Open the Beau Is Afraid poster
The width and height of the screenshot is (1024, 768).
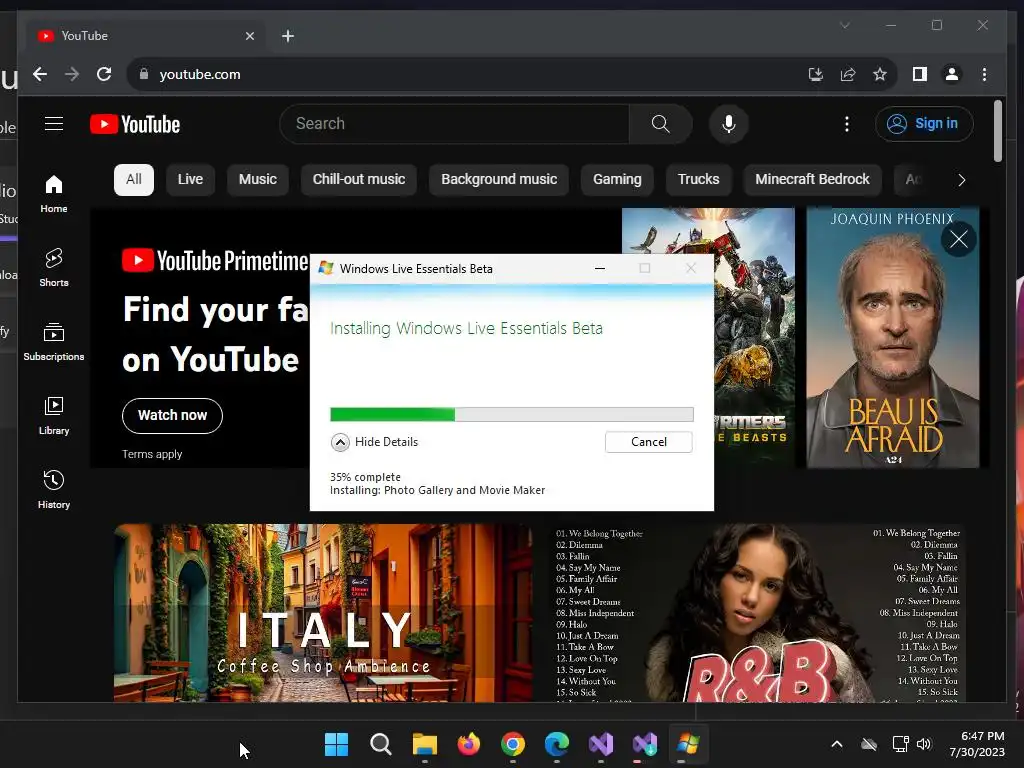click(893, 338)
